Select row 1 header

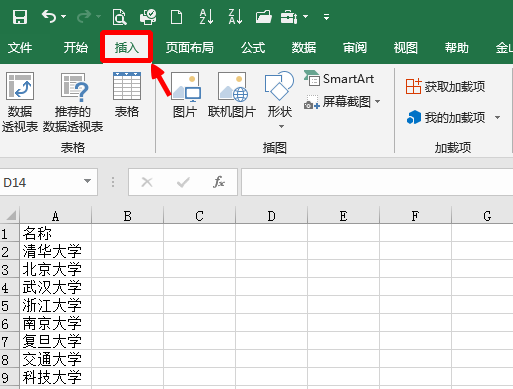pos(10,233)
